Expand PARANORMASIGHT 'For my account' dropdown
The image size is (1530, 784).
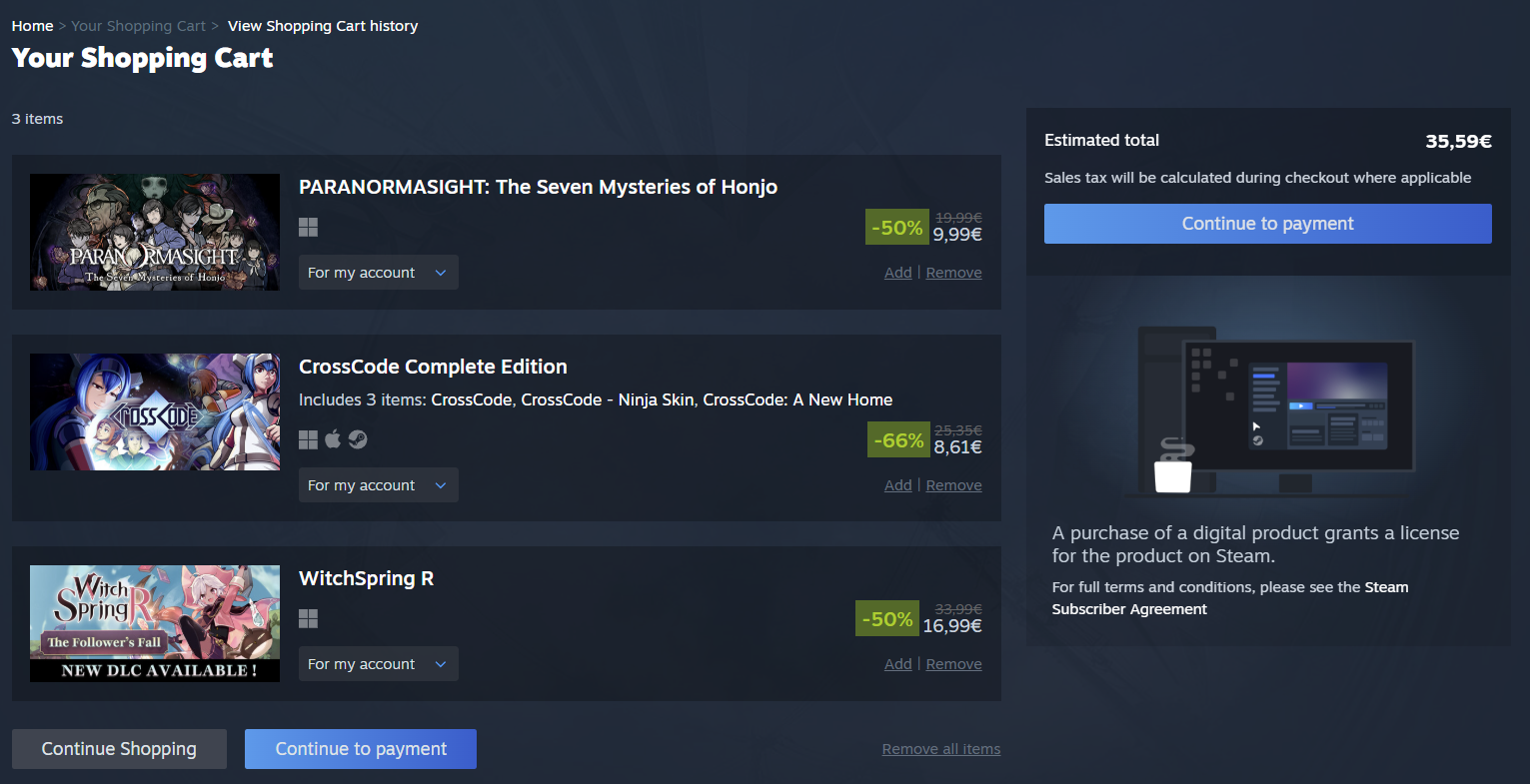pos(378,273)
